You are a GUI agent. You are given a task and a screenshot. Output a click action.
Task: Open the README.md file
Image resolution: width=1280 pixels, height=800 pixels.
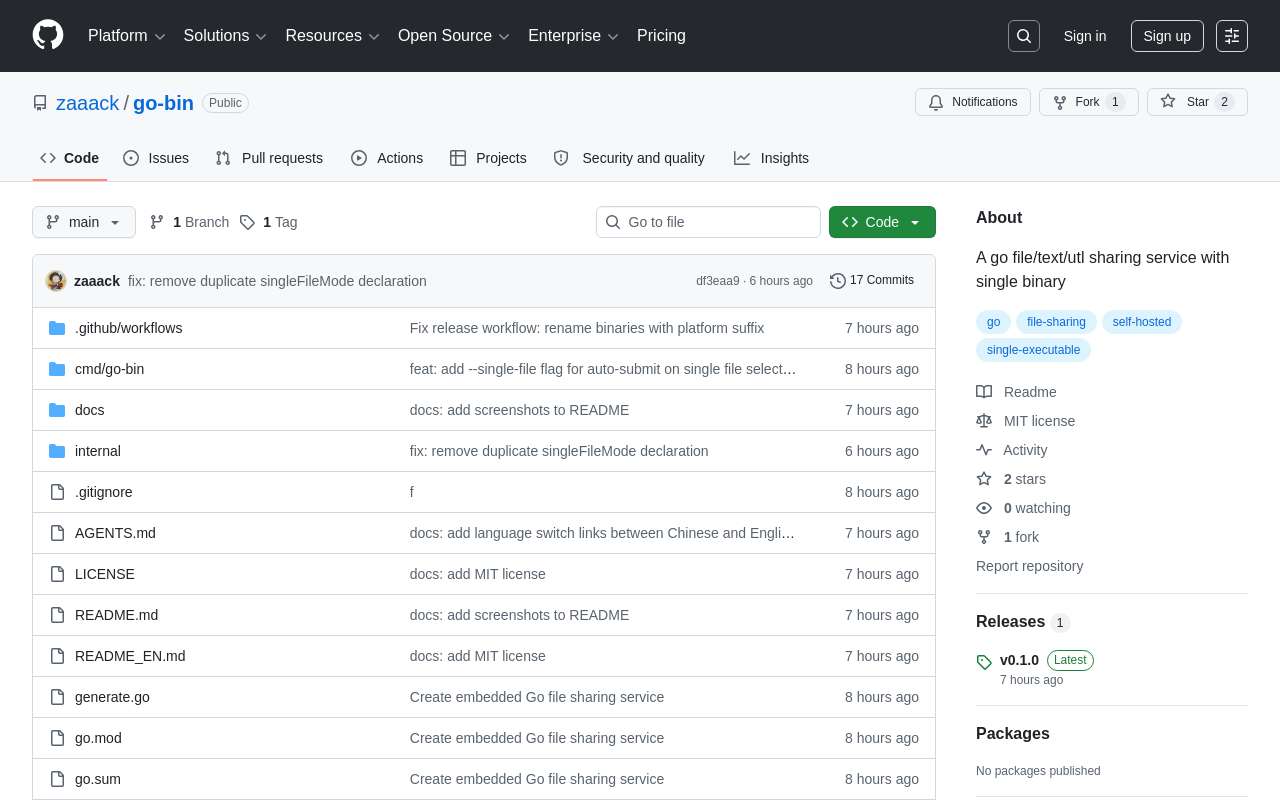(x=116, y=615)
